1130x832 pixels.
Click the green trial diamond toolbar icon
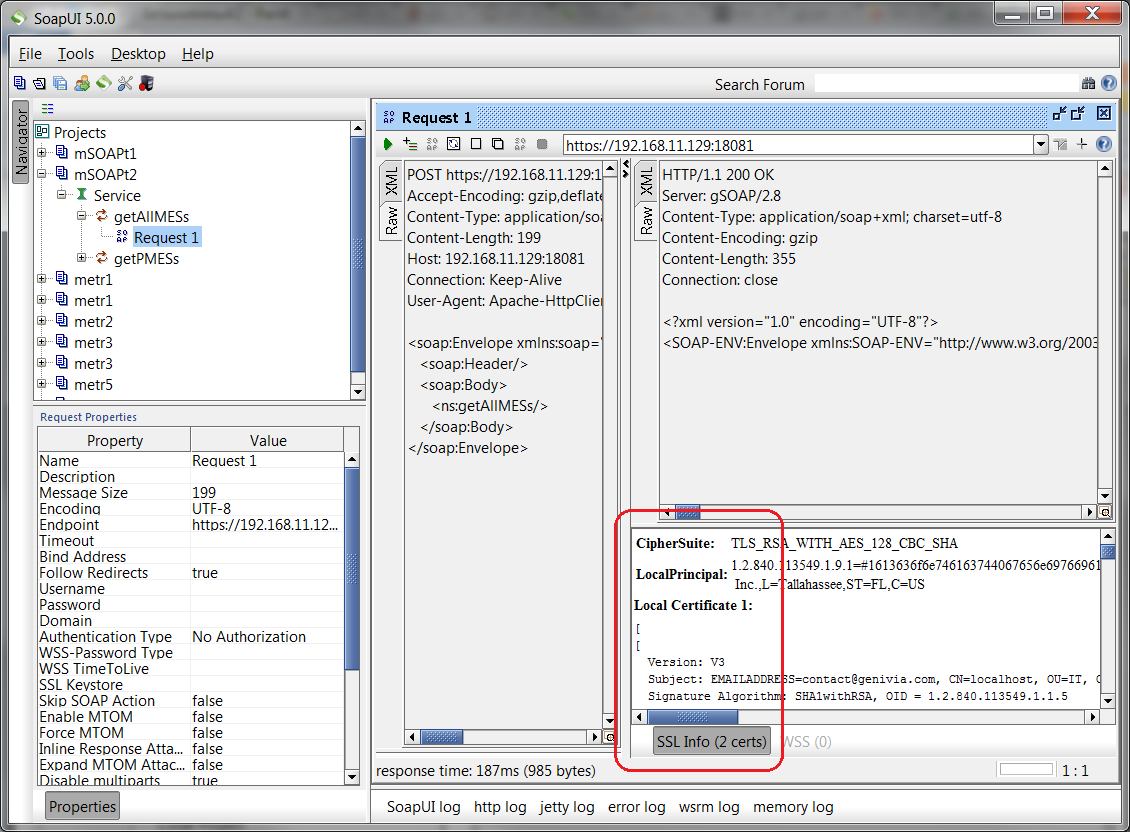(104, 84)
